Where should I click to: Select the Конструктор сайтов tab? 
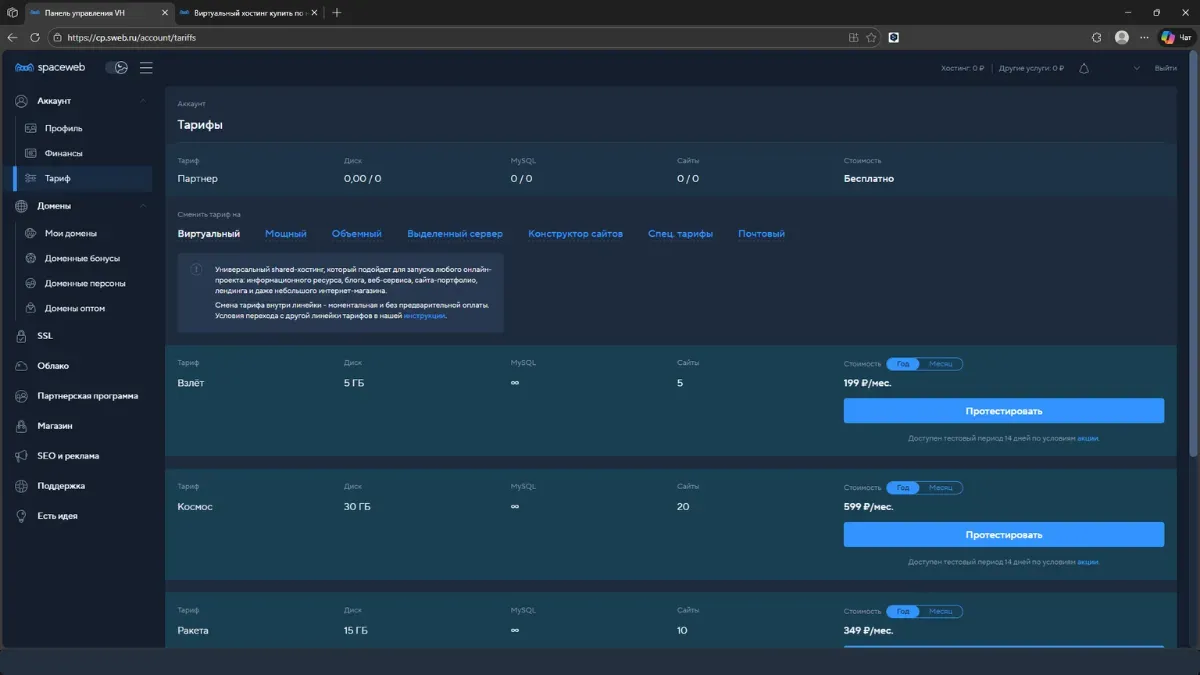(x=575, y=234)
